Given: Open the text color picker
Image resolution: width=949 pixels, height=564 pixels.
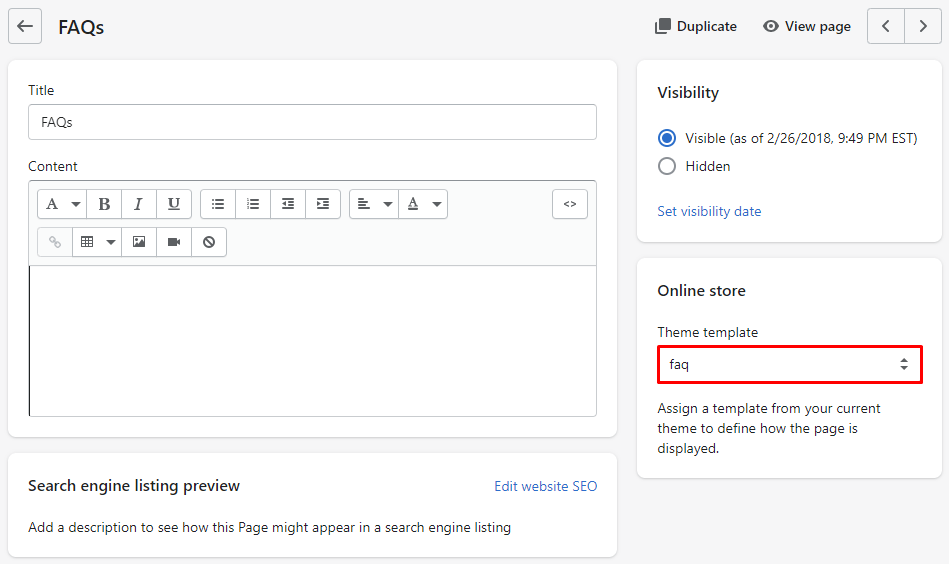Looking at the screenshot, I should 423,204.
